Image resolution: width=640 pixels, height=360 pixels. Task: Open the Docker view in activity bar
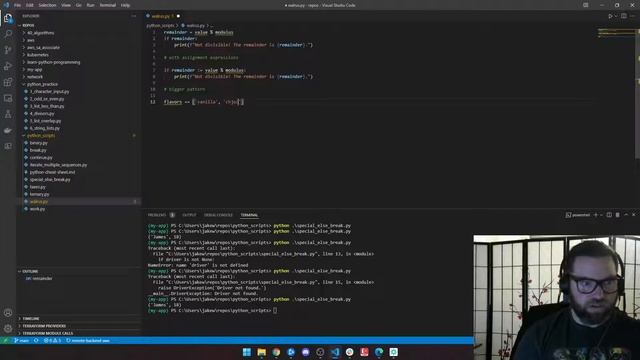8,130
